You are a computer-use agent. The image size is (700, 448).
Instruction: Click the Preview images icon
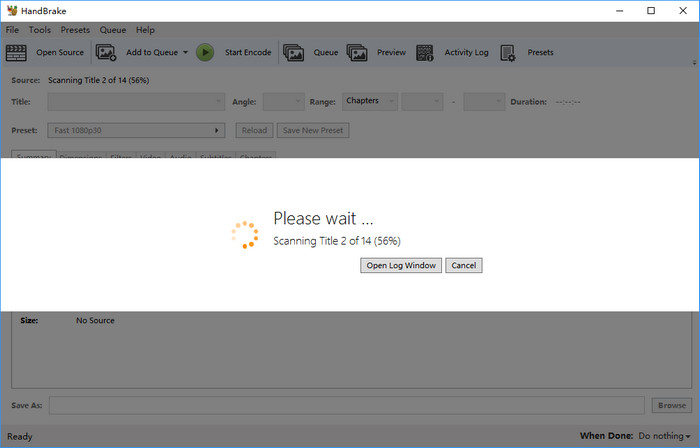click(357, 53)
